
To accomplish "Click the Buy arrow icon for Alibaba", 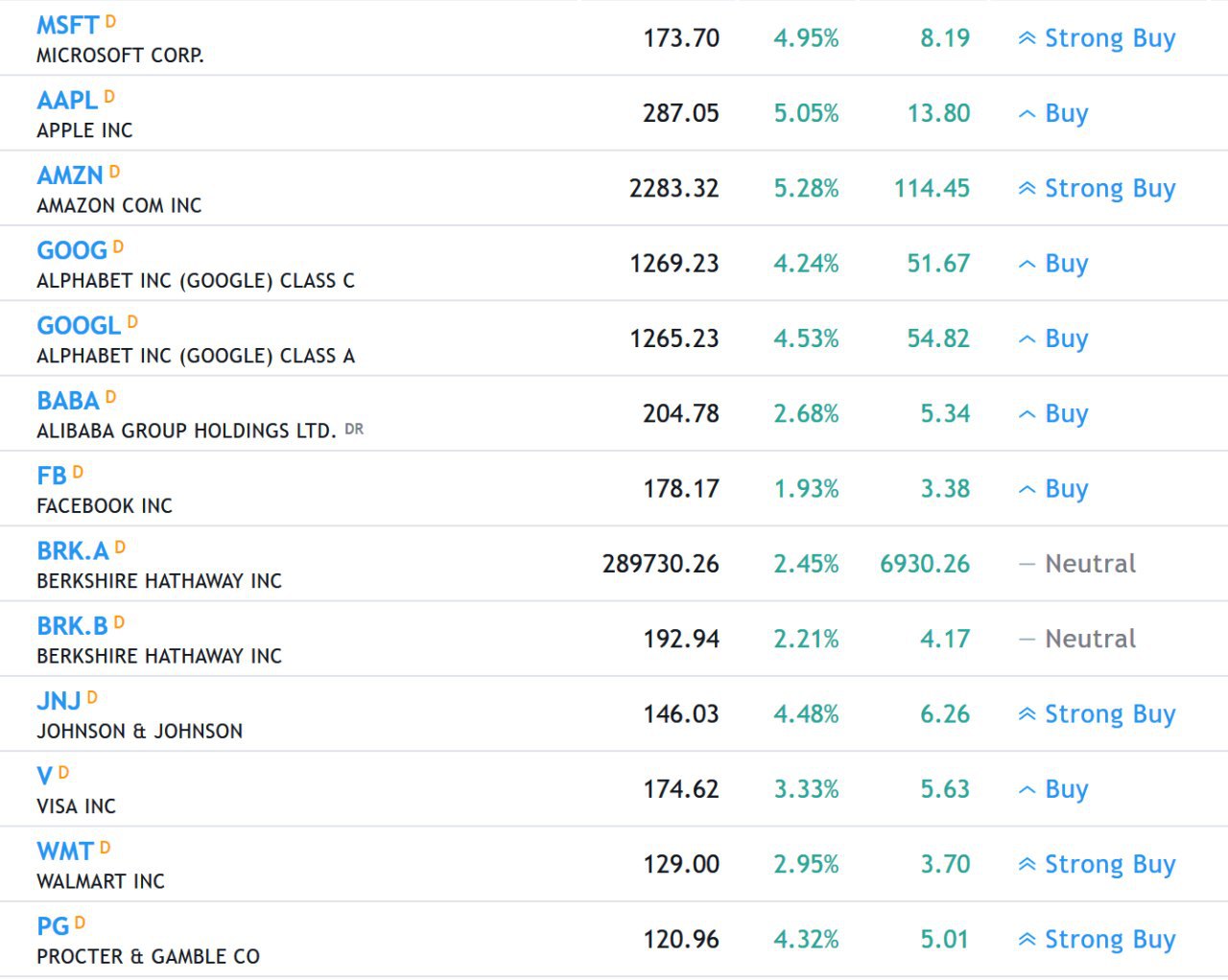I will [1027, 414].
